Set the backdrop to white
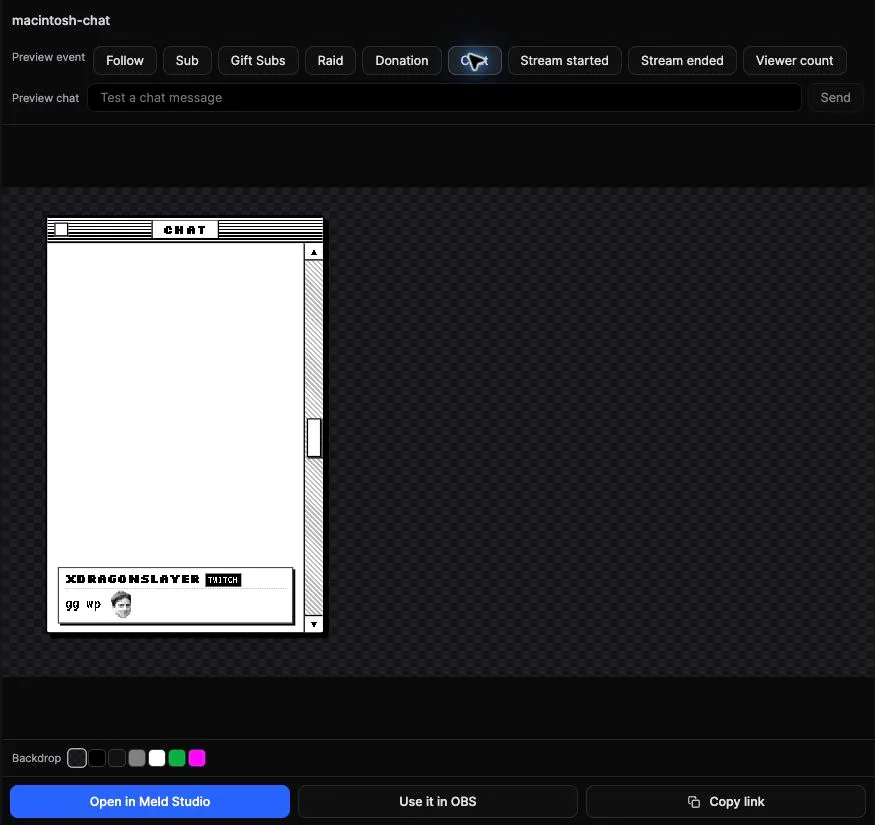Viewport: 875px width, 825px height. [157, 758]
